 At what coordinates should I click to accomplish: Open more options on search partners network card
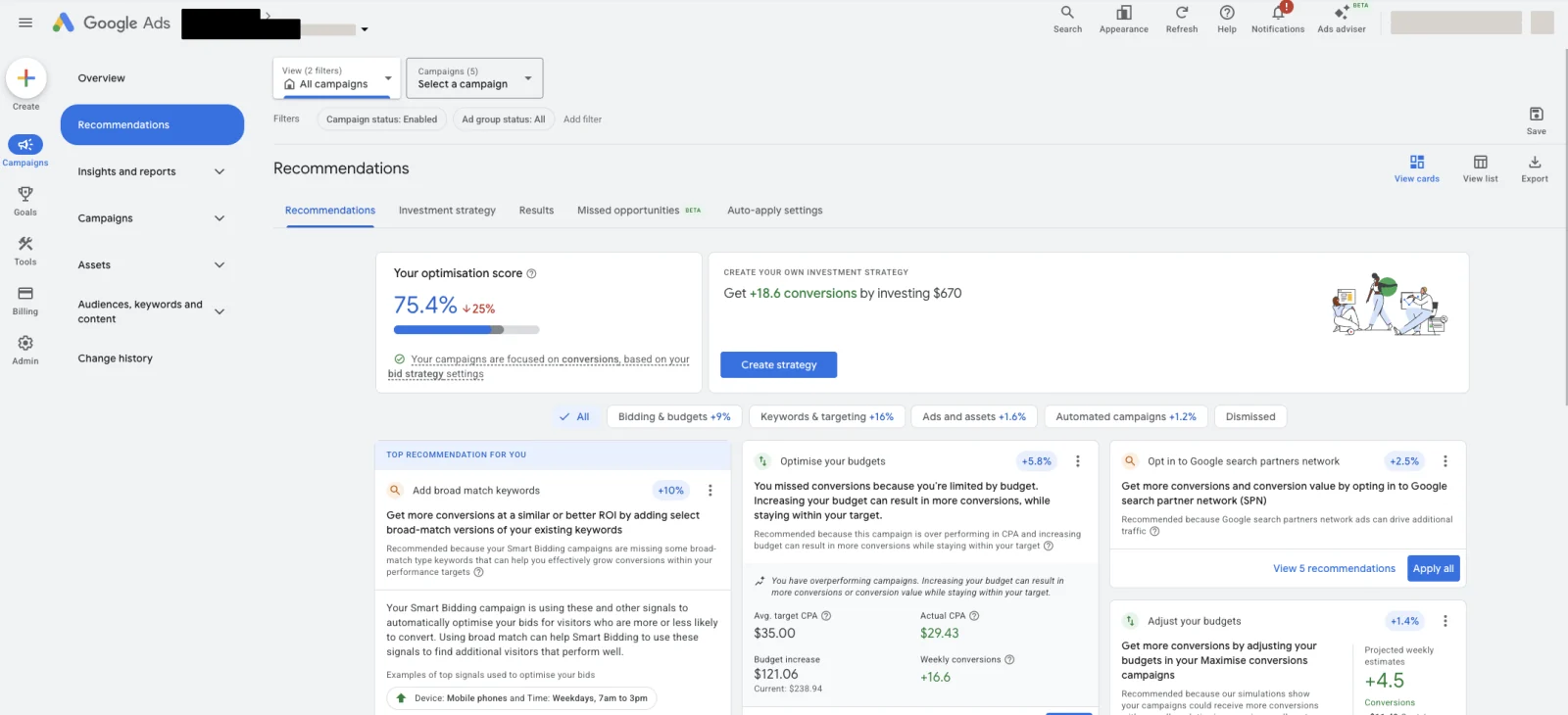pos(1445,461)
